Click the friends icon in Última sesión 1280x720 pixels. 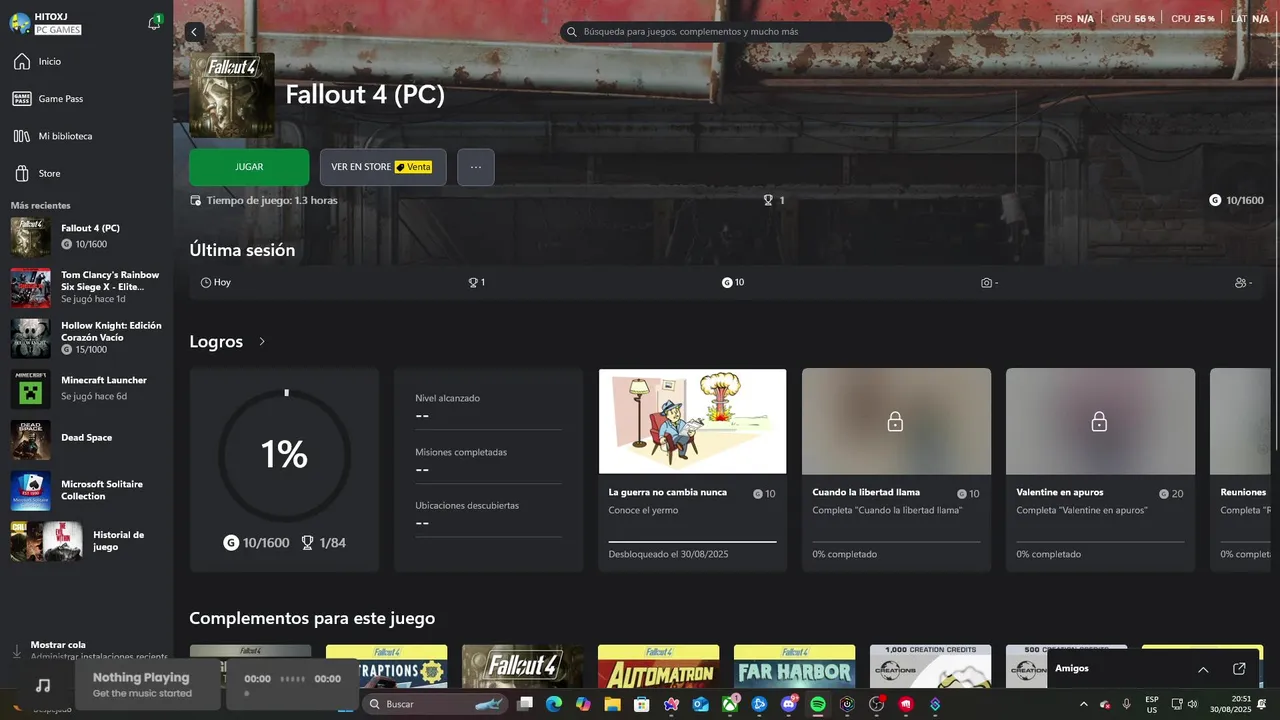click(1241, 283)
